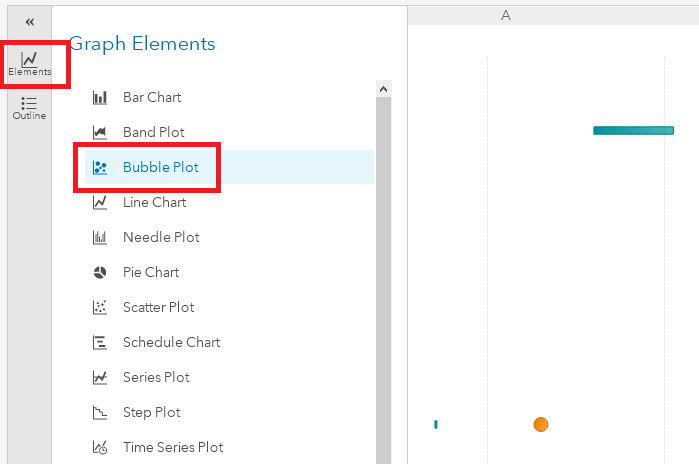Image resolution: width=699 pixels, height=464 pixels.
Task: Click the orange bubble marker
Action: pos(541,424)
